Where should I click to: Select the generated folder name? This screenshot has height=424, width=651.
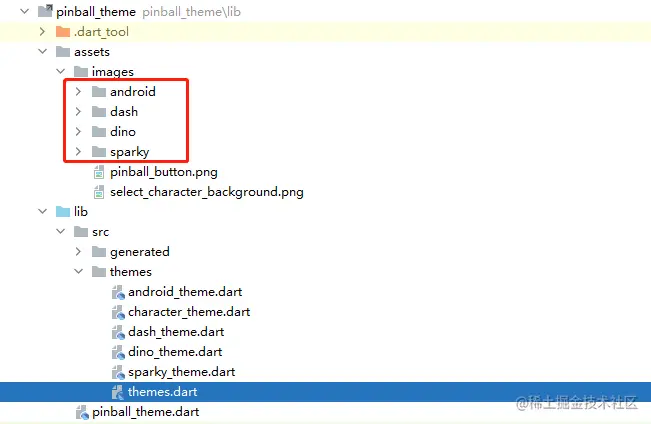(x=140, y=252)
